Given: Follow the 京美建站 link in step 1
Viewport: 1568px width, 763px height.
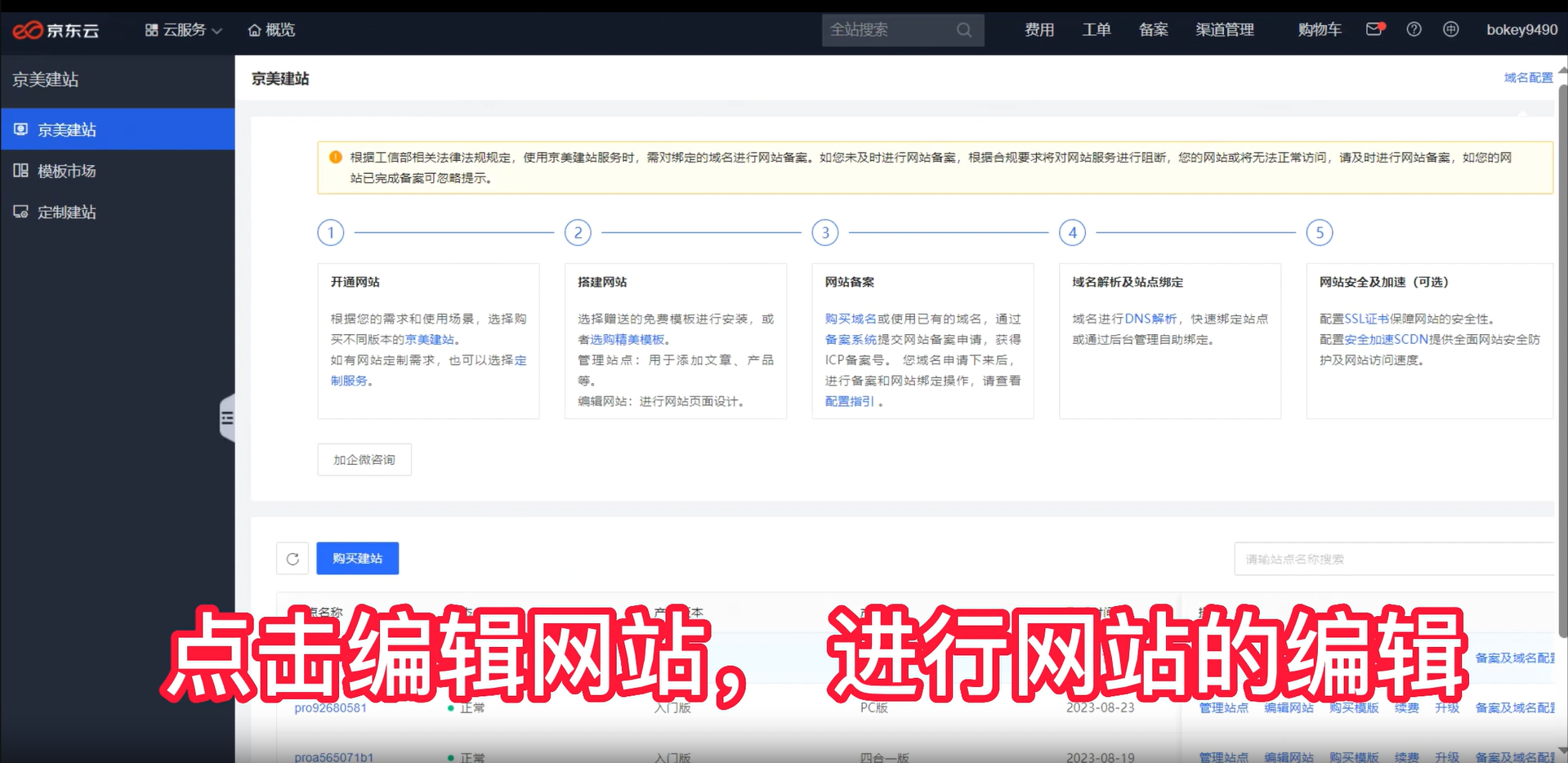Looking at the screenshot, I should pos(430,340).
